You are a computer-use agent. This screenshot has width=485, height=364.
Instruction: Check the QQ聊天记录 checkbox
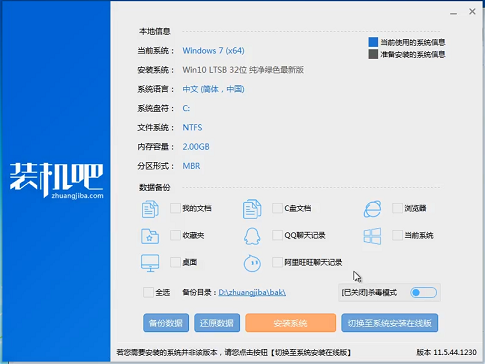point(277,235)
